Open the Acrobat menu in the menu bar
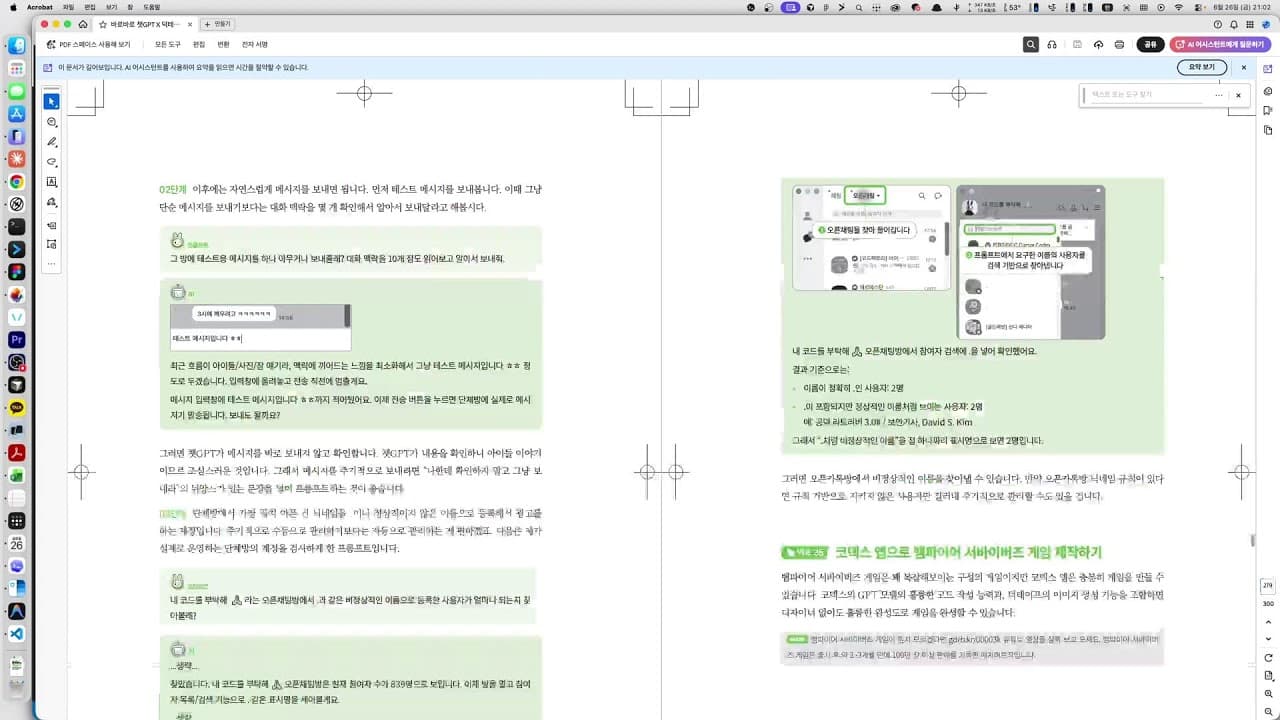1280x720 pixels. point(40,7)
